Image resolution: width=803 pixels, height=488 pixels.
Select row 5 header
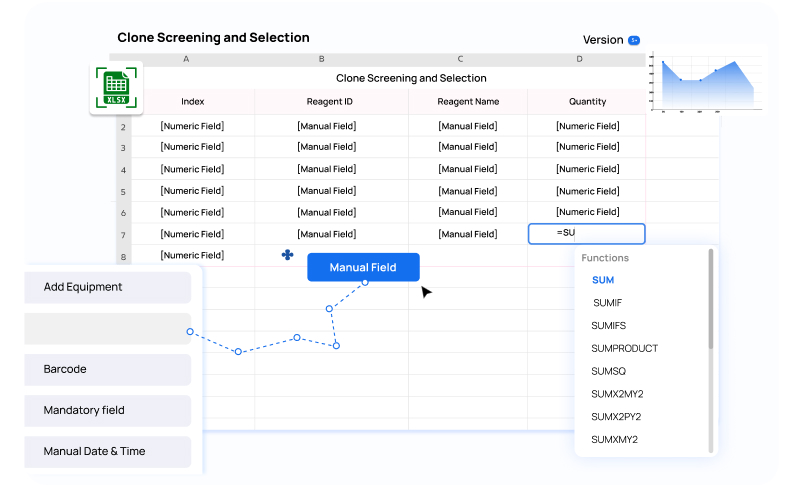pyautogui.click(x=123, y=192)
